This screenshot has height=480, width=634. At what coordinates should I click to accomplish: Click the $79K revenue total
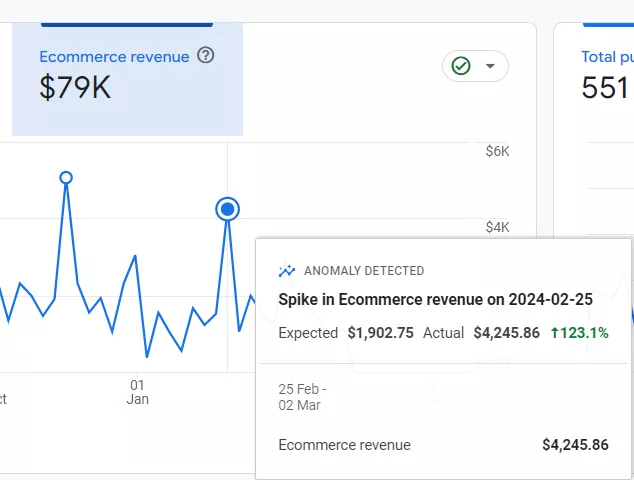[x=75, y=87]
